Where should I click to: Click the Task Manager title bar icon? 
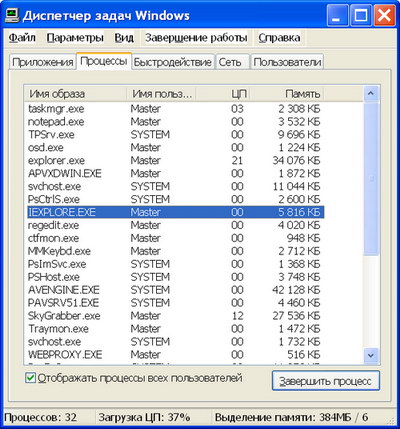pos(12,16)
